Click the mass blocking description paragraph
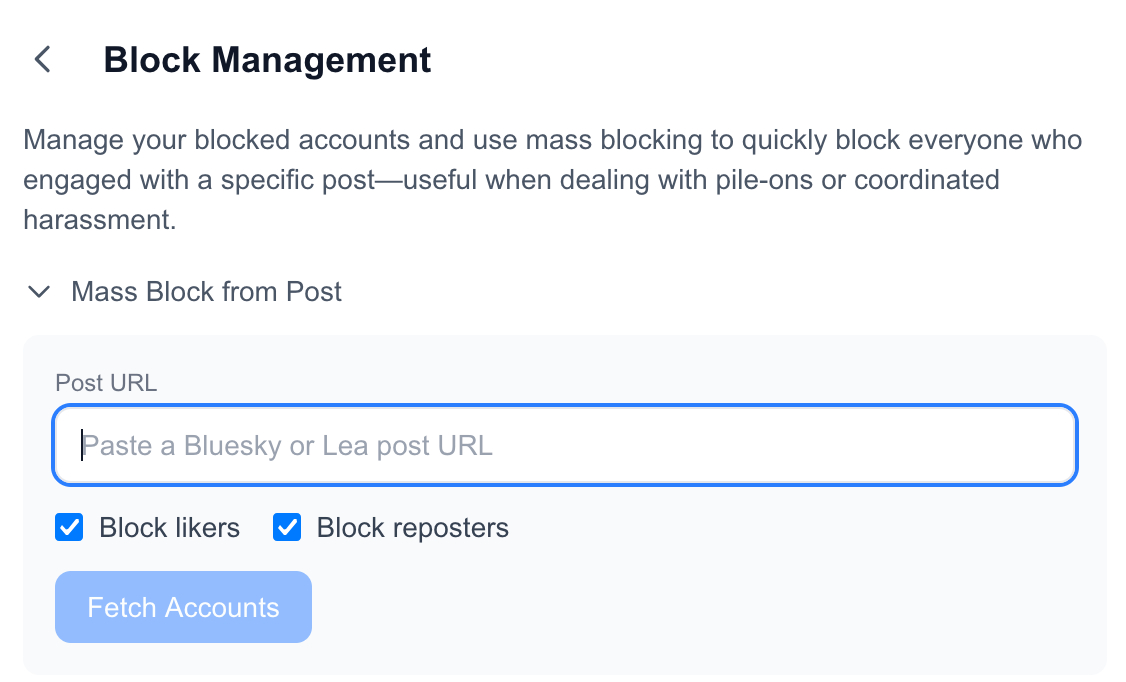This screenshot has width=1126, height=682. [x=552, y=179]
